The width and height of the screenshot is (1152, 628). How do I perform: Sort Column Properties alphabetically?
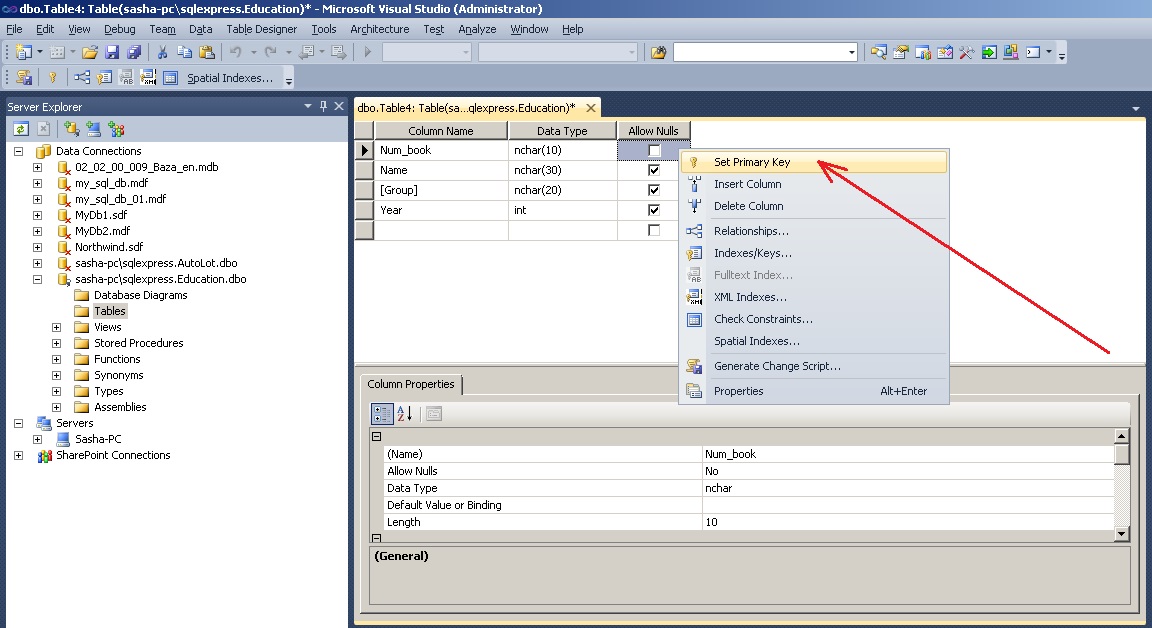click(405, 414)
